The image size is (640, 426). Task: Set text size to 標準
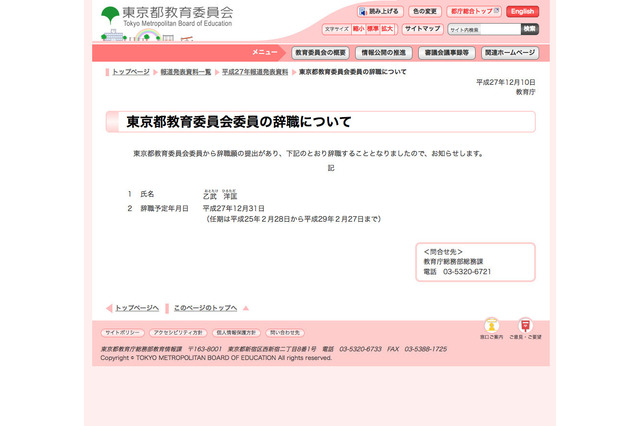tap(373, 29)
